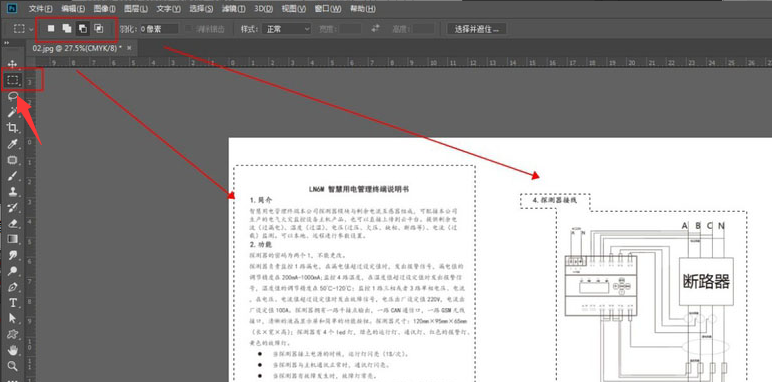772x382 pixels.
Task: Select the Clone Stamp tool
Action: click(12, 191)
